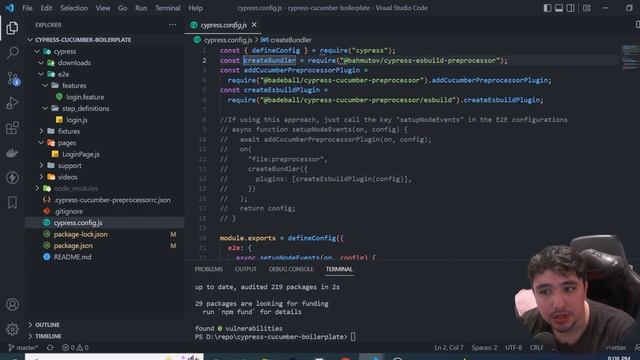Click cypress.config.js in the breadcrumb

[x=228, y=40]
